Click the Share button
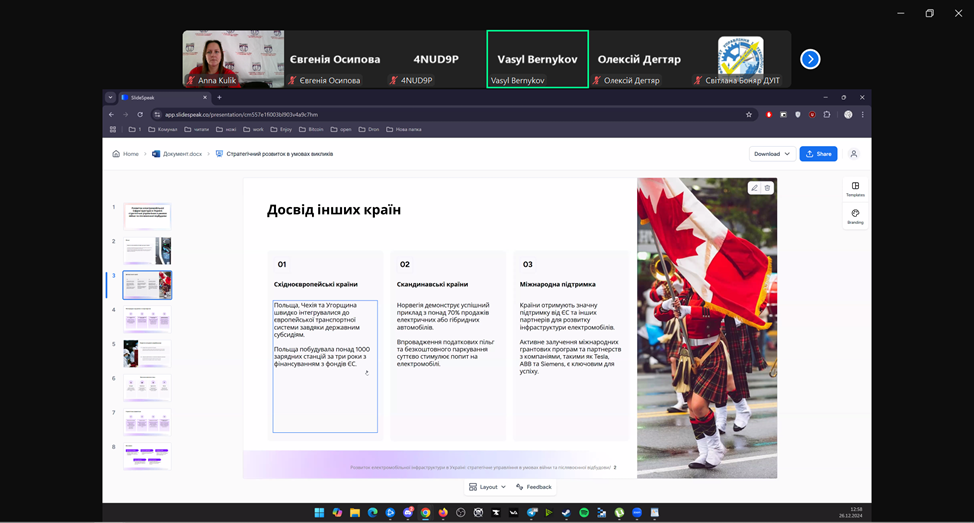The height and width of the screenshot is (523, 974). coord(818,154)
